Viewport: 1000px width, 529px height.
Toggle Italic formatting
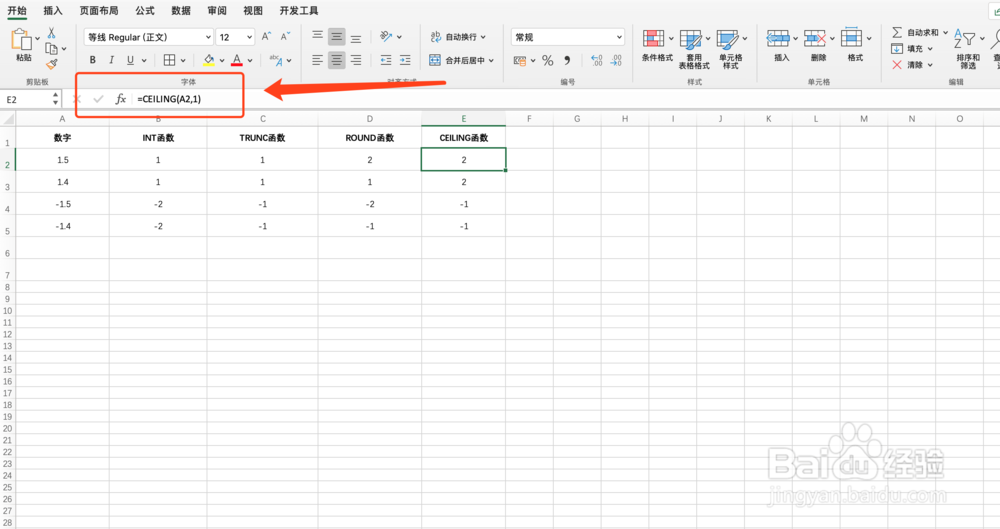111,60
